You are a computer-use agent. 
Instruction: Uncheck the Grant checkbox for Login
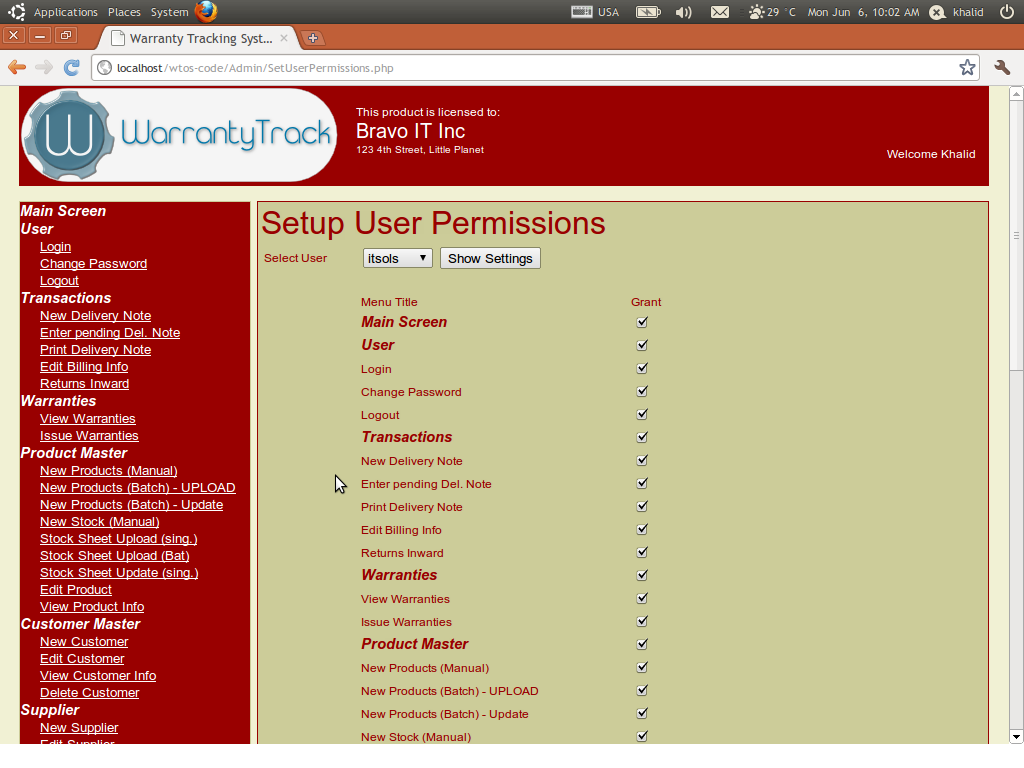[x=641, y=368]
